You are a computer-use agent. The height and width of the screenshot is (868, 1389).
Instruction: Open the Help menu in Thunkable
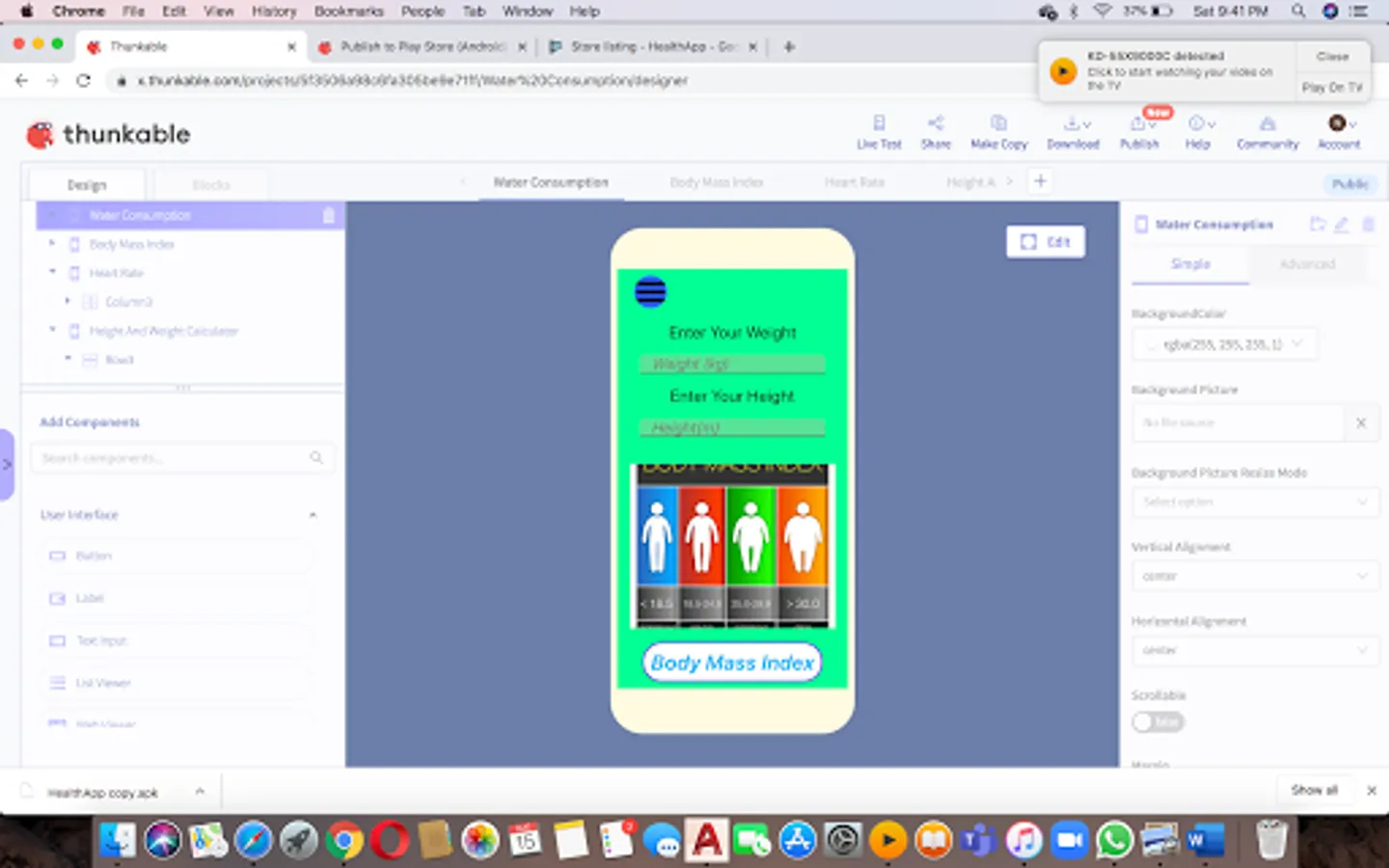click(1198, 132)
